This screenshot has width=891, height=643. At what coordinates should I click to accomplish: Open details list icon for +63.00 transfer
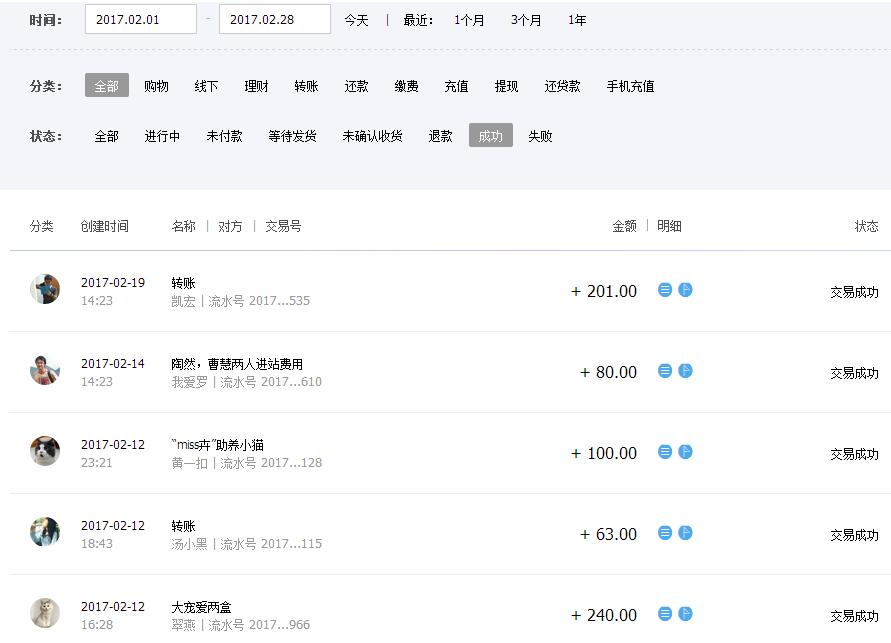click(665, 533)
